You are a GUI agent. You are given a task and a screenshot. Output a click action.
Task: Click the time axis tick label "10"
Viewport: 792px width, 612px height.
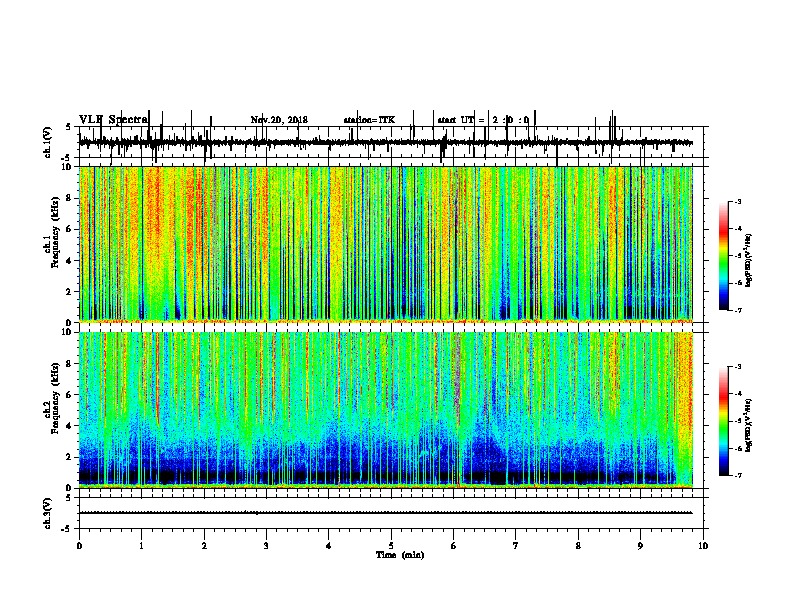pos(703,546)
